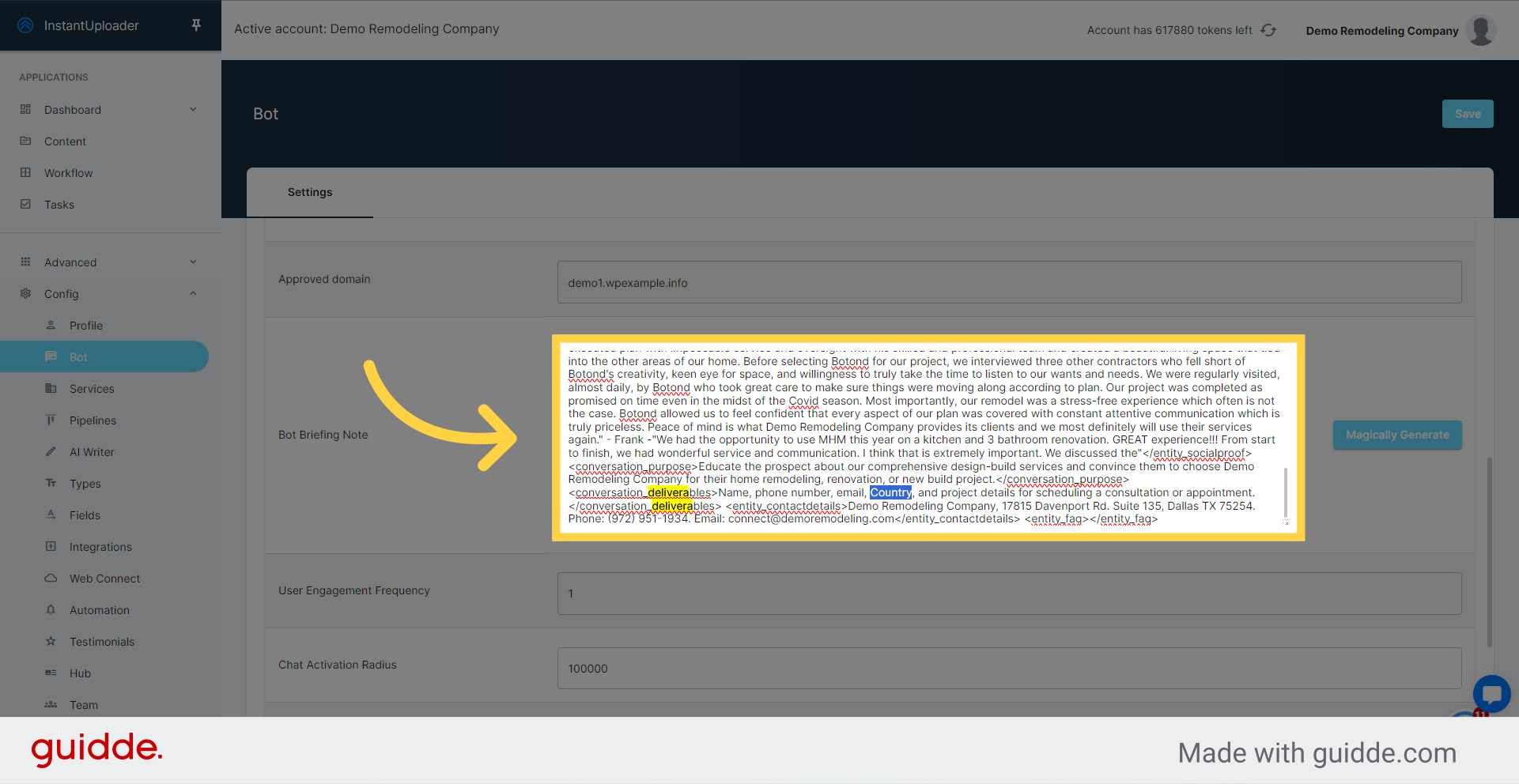The height and width of the screenshot is (784, 1519).
Task: Click the Approved domain input field
Action: pyautogui.click(x=1009, y=282)
